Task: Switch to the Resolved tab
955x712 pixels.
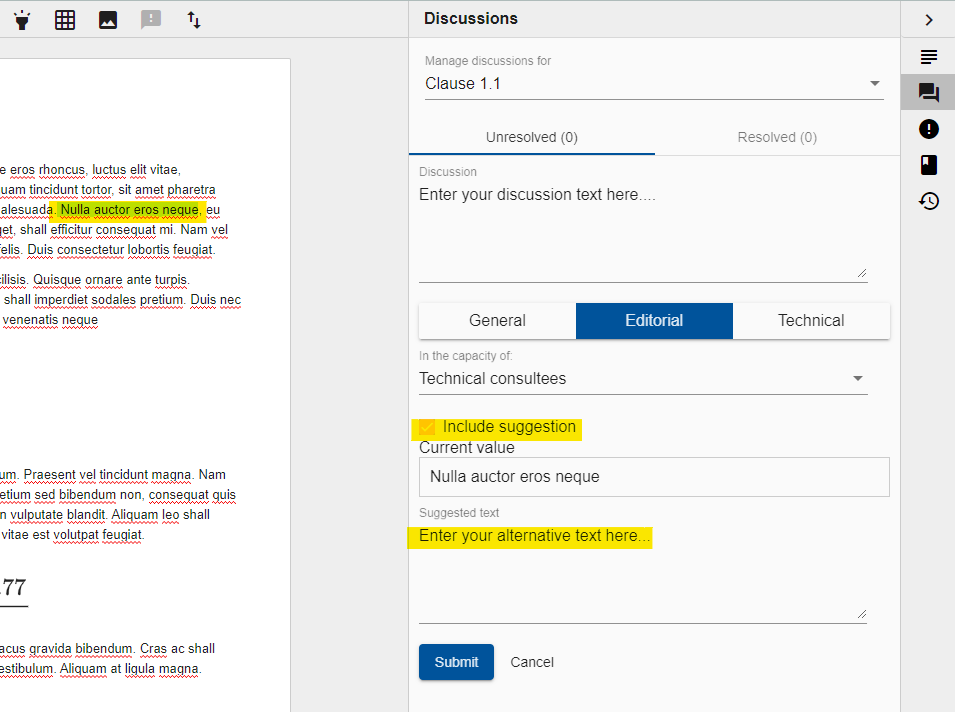Action: 776,137
